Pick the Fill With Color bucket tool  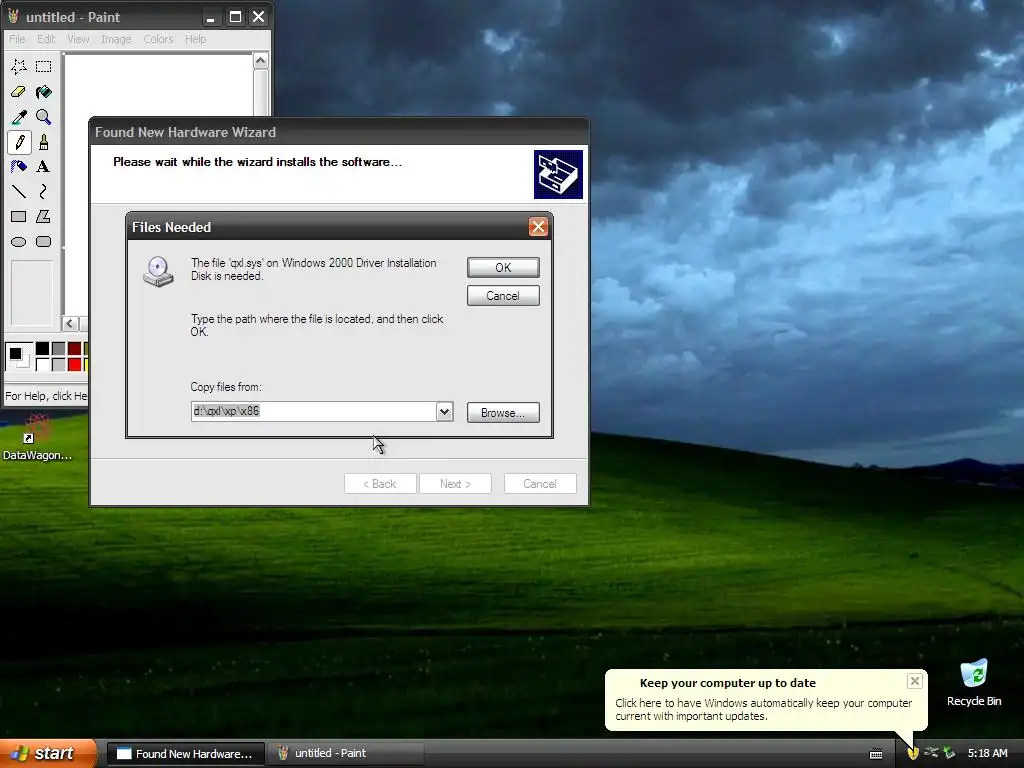point(43,92)
